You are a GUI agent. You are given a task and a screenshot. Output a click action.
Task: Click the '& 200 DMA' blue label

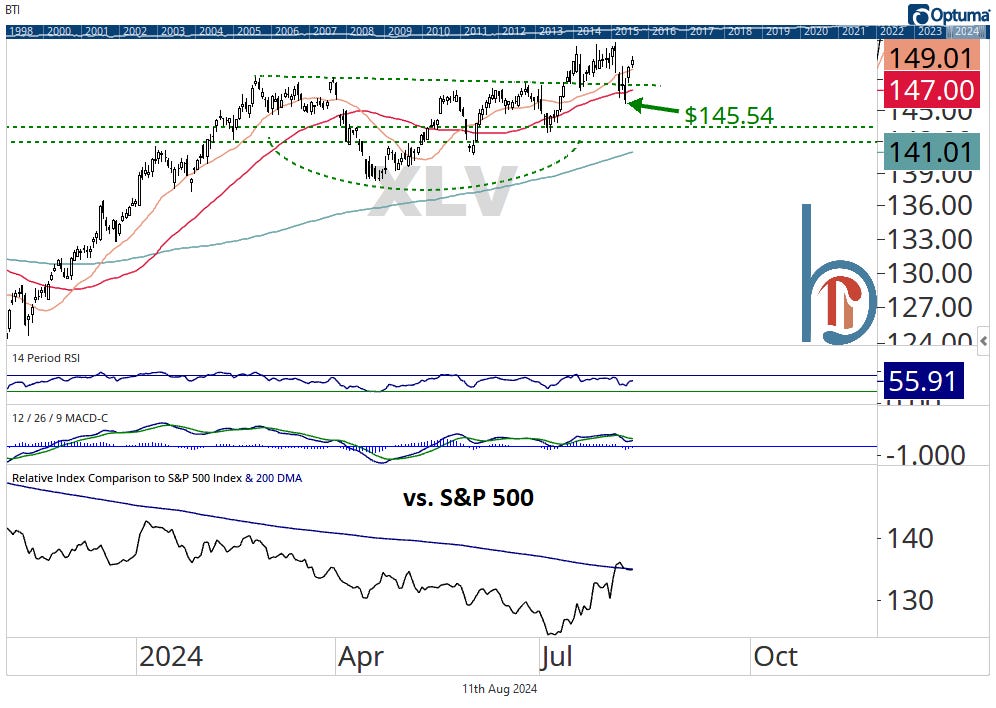[x=274, y=478]
